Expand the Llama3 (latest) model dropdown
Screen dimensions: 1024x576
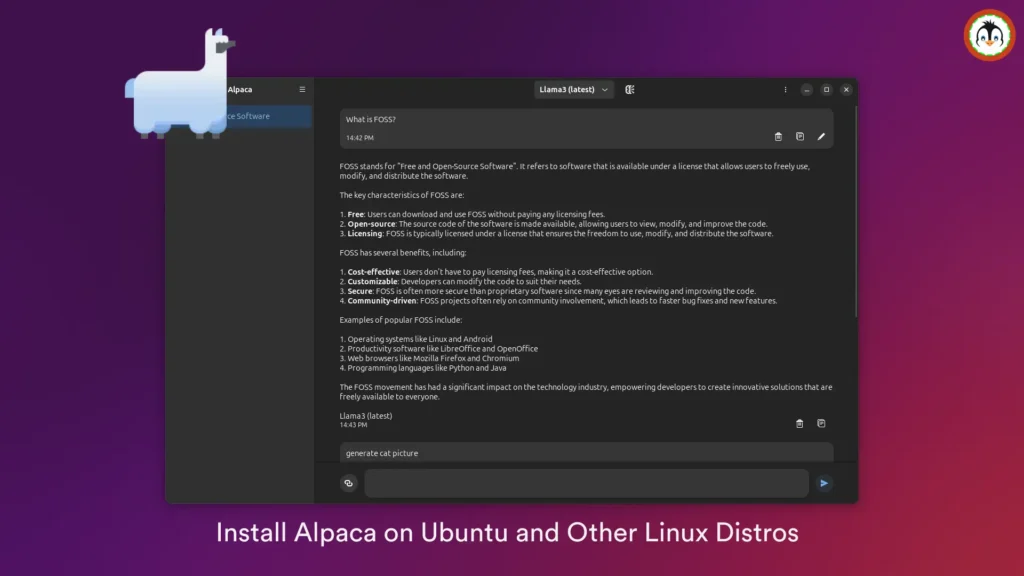point(574,90)
